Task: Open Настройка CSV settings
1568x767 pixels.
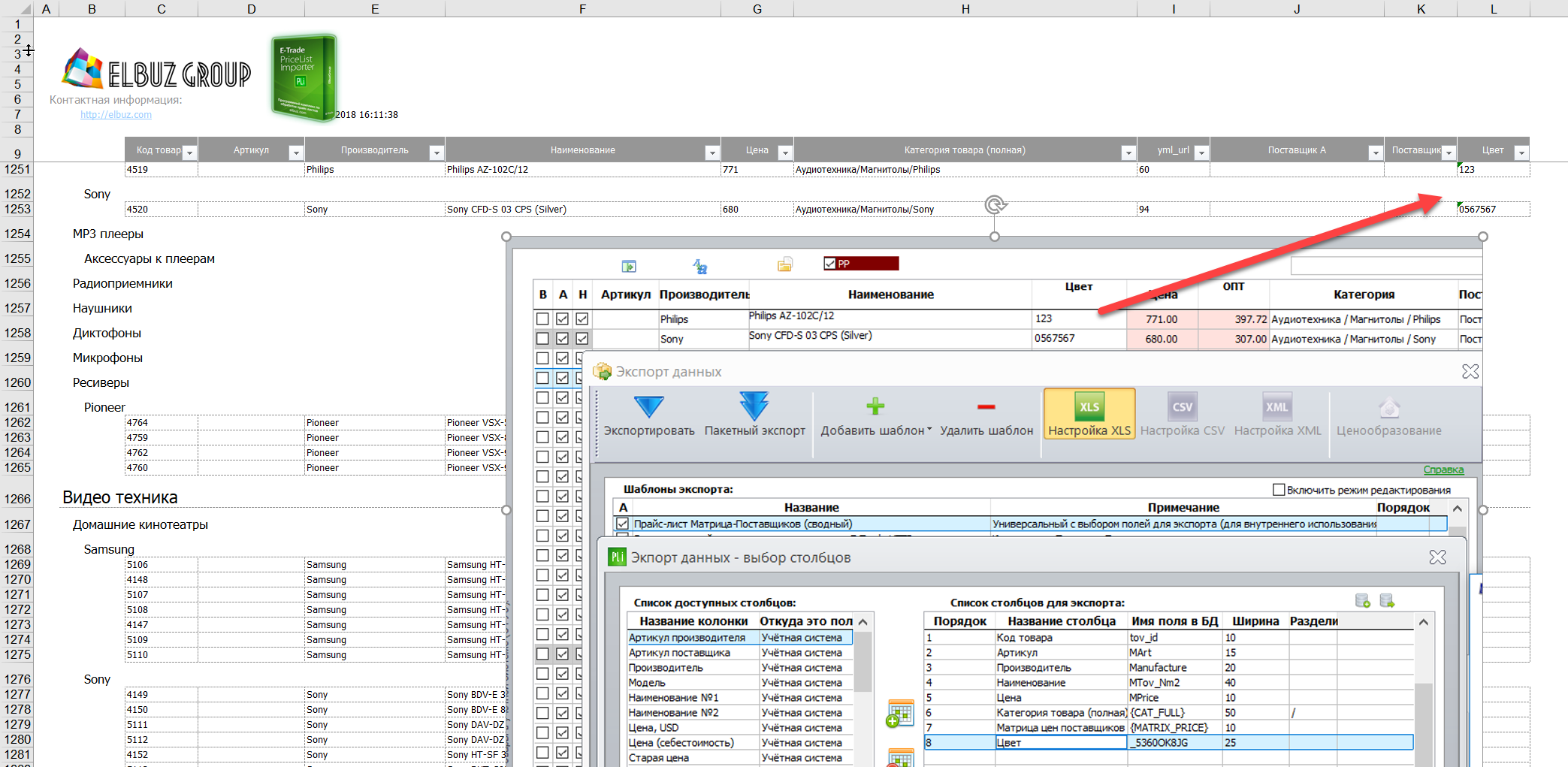Action: (1182, 415)
